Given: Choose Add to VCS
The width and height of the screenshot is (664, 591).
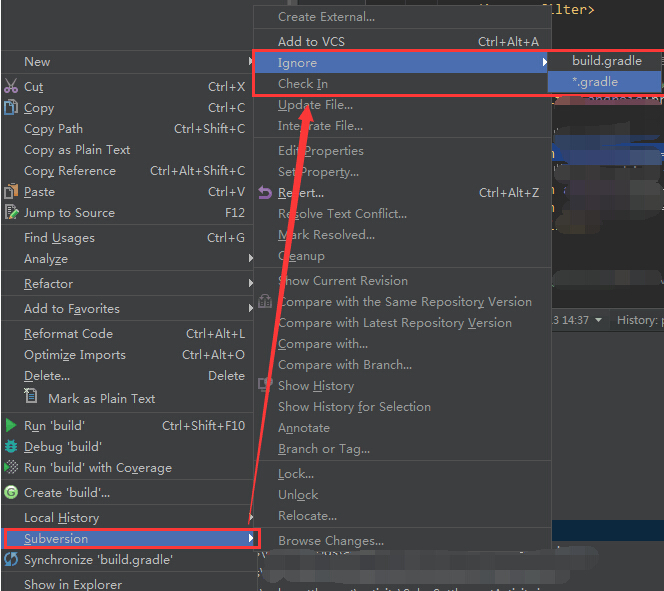Looking at the screenshot, I should click(x=402, y=41).
